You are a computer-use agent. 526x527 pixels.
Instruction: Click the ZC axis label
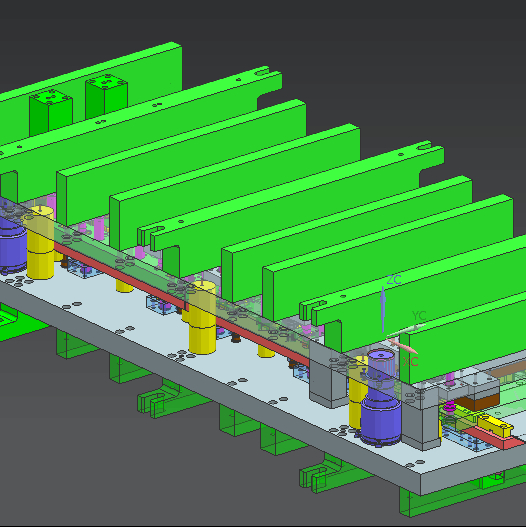coord(394,279)
